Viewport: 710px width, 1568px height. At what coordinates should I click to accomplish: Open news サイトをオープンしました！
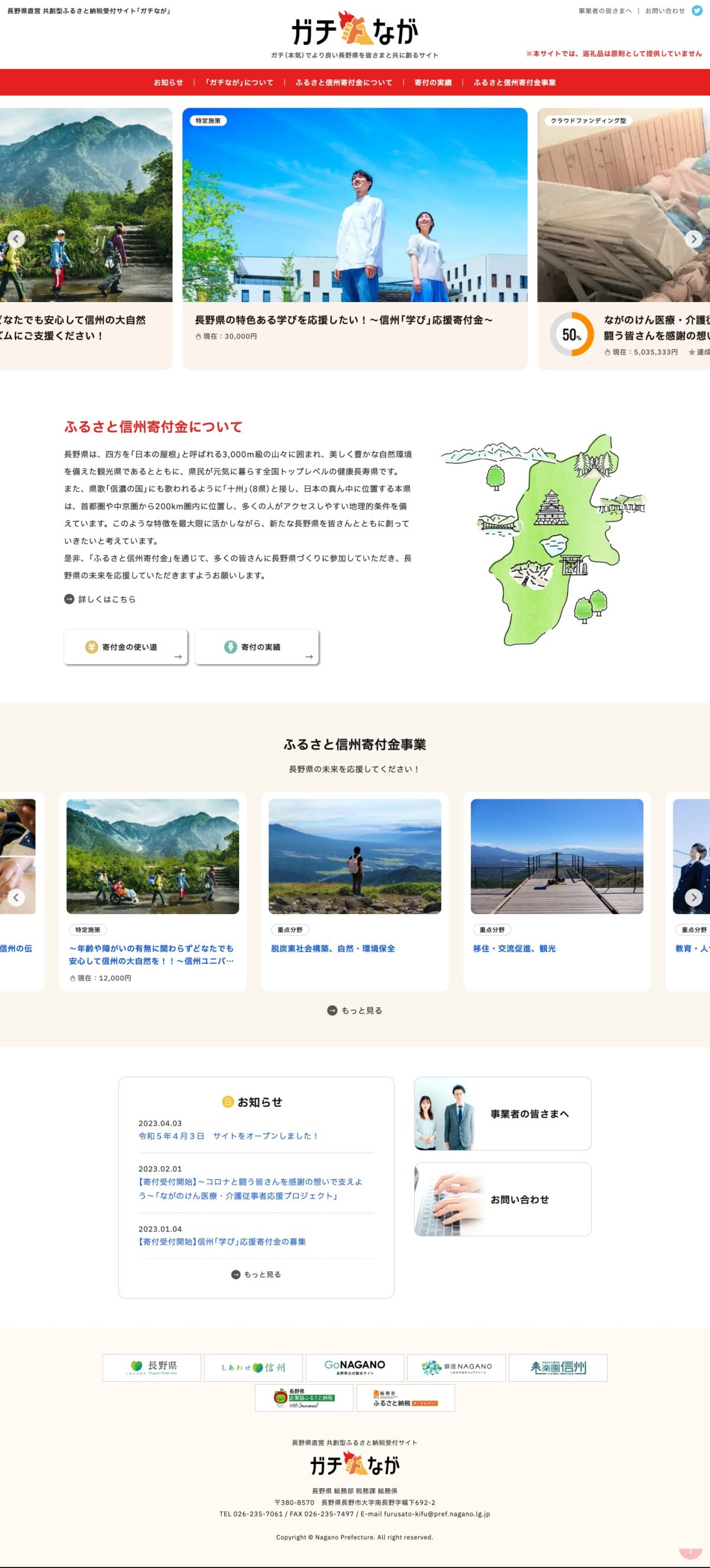click(x=229, y=1136)
